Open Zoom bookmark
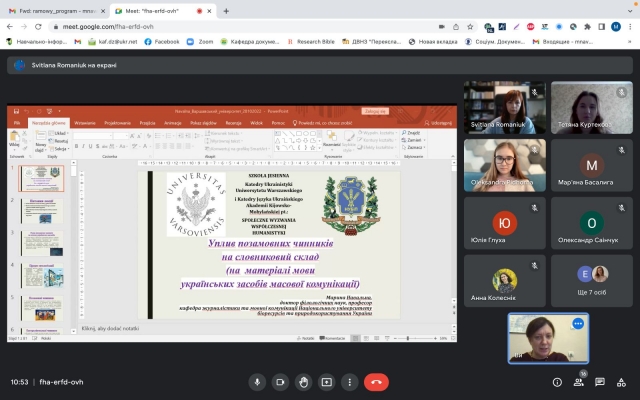Screen dimensions: 640x400 click(200, 42)
